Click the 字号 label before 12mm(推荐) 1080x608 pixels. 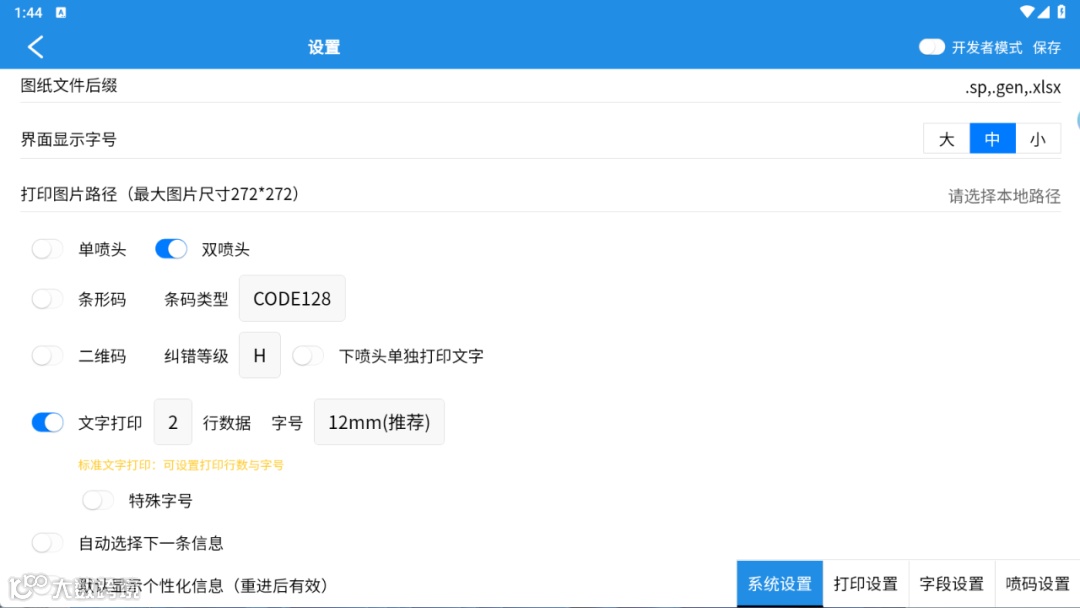point(287,423)
